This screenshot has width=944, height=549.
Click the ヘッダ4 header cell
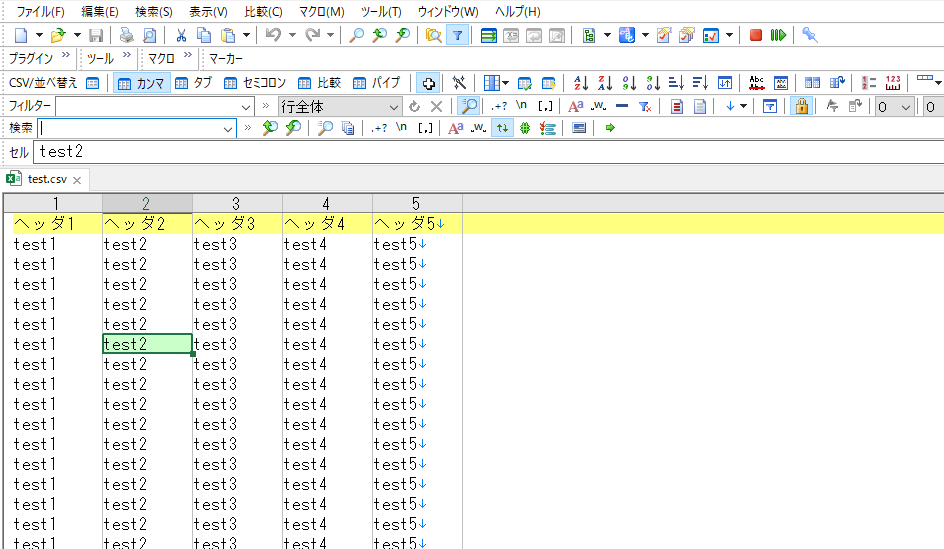(x=327, y=224)
